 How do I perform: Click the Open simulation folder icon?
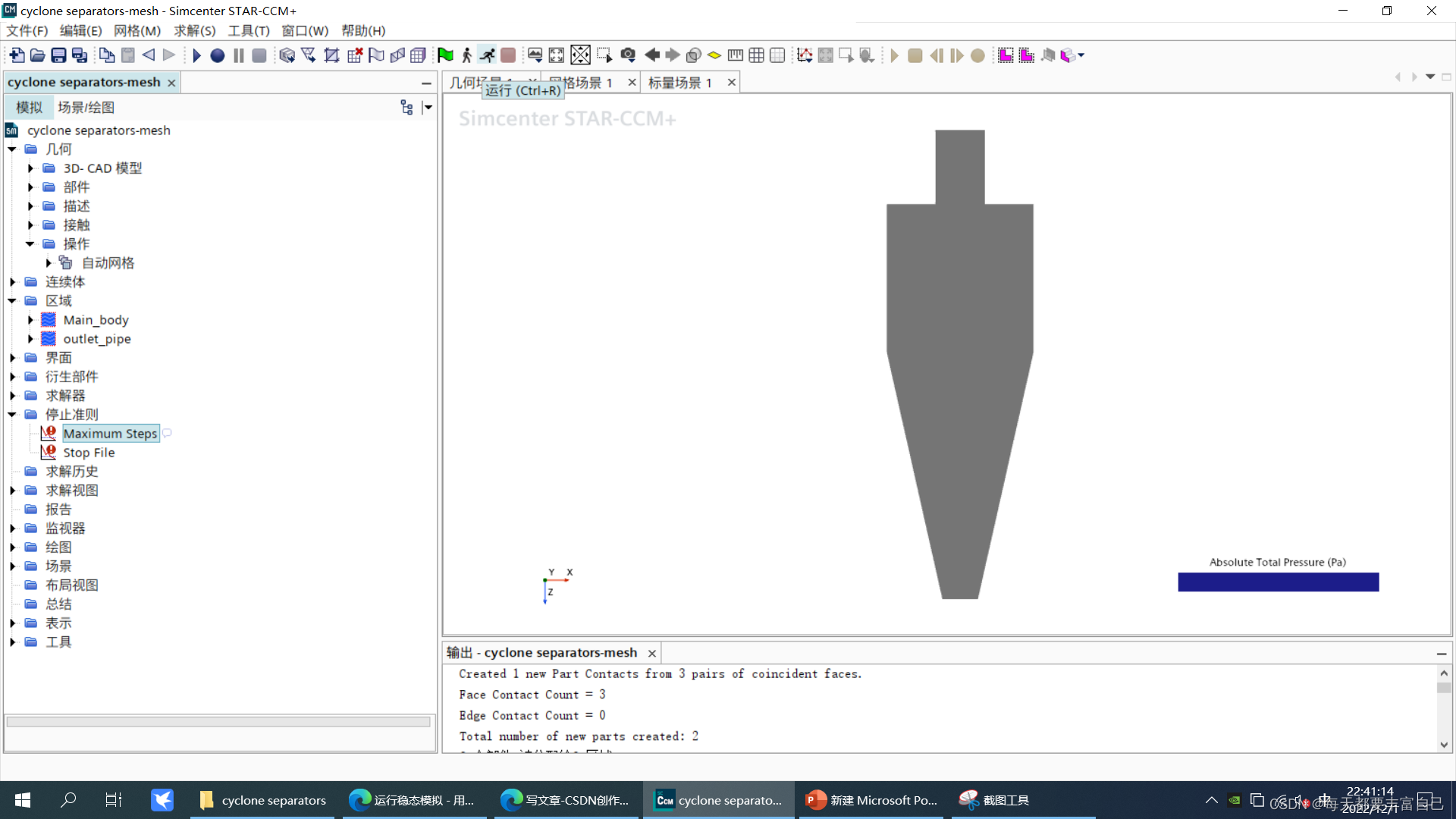37,55
